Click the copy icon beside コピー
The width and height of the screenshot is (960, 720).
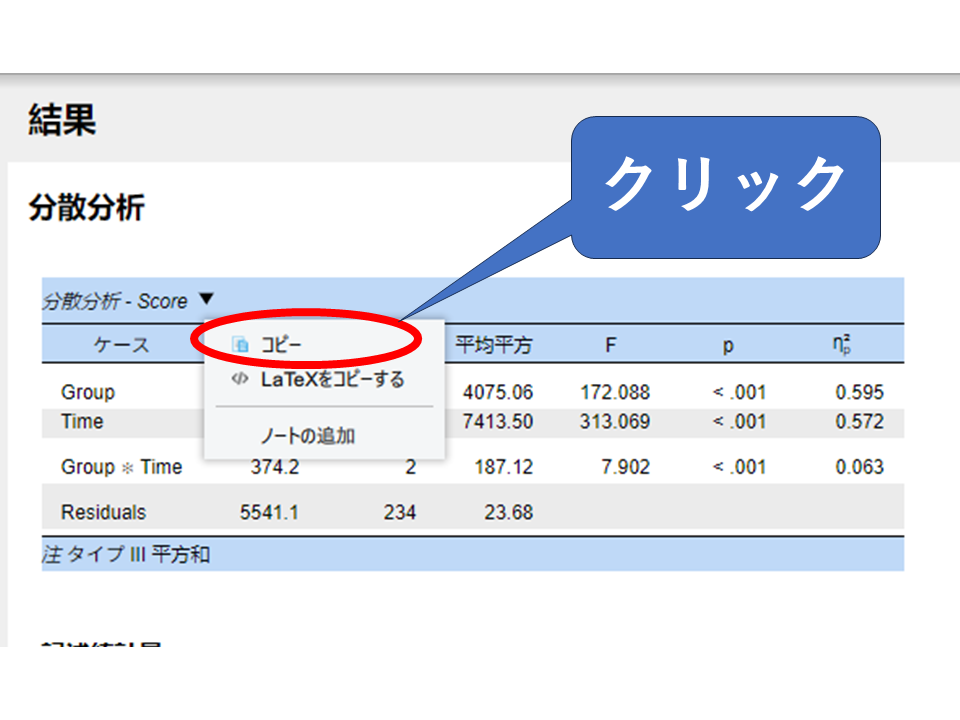pyautogui.click(x=240, y=344)
